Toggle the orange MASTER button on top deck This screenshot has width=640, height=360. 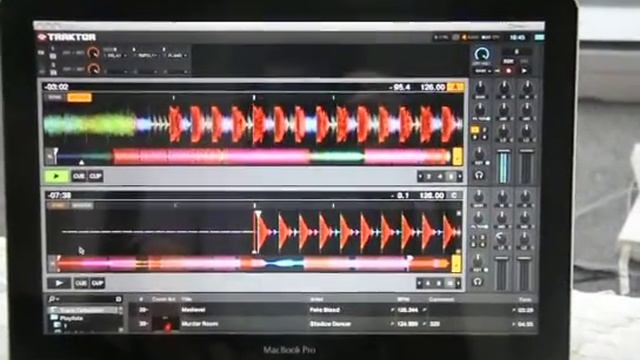[x=79, y=97]
